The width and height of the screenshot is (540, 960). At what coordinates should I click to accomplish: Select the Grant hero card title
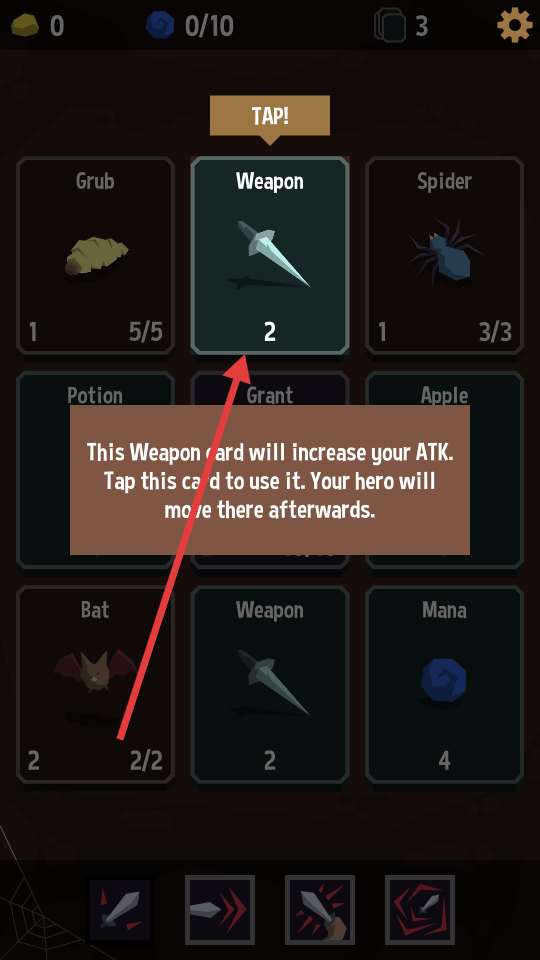(270, 396)
